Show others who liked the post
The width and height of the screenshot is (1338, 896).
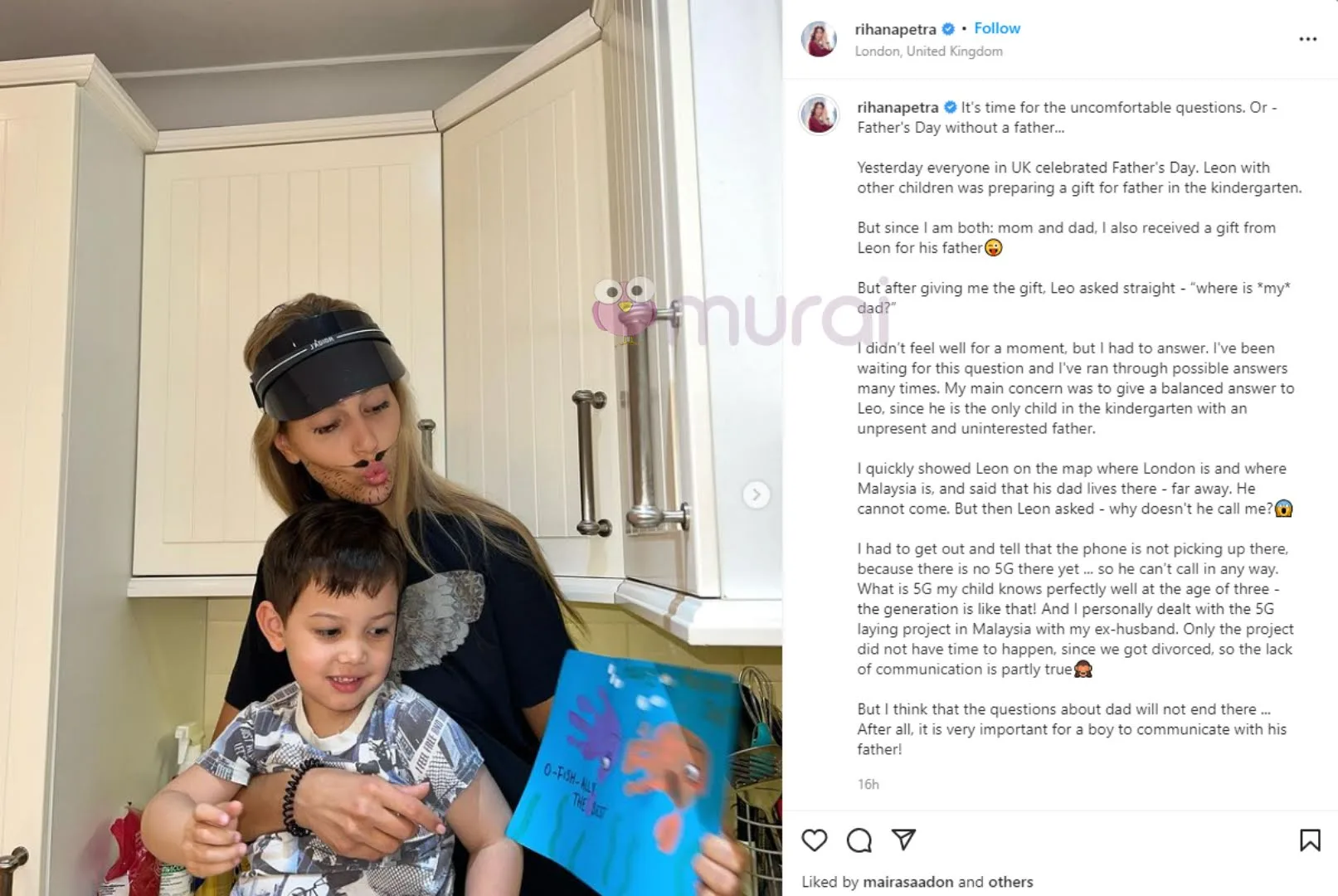click(x=1010, y=882)
